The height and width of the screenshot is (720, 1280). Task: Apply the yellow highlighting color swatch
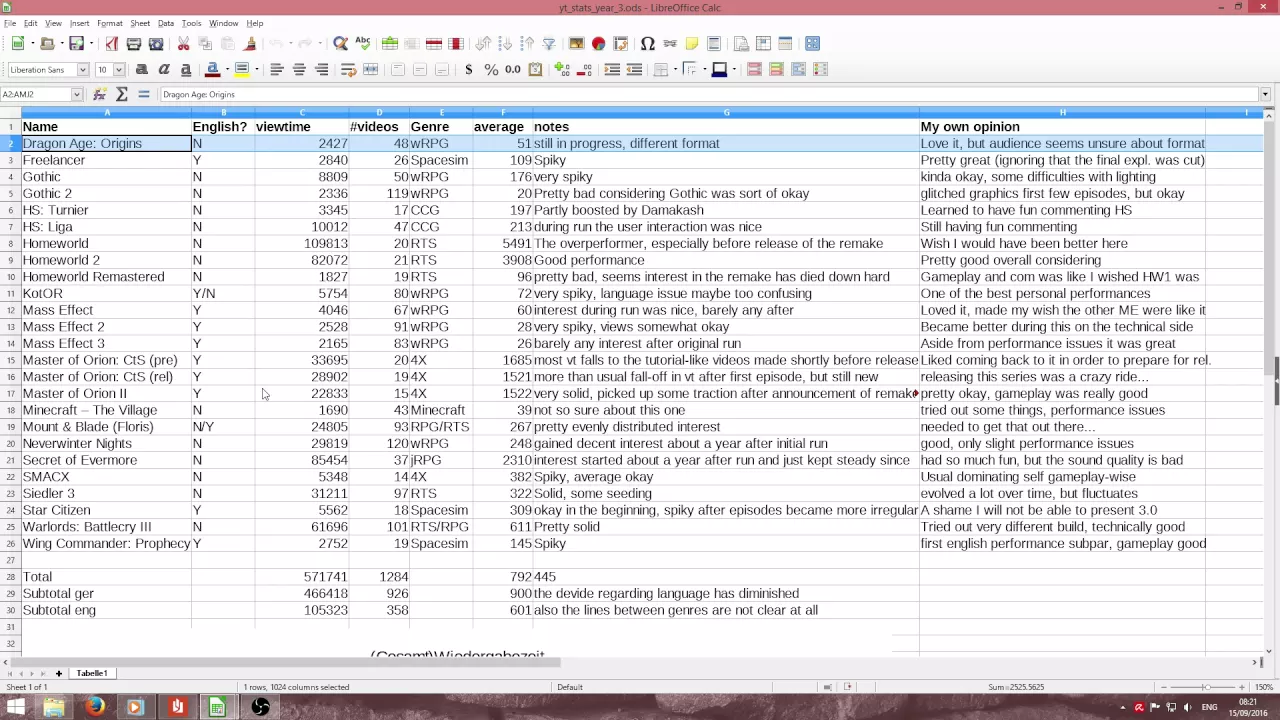click(242, 70)
